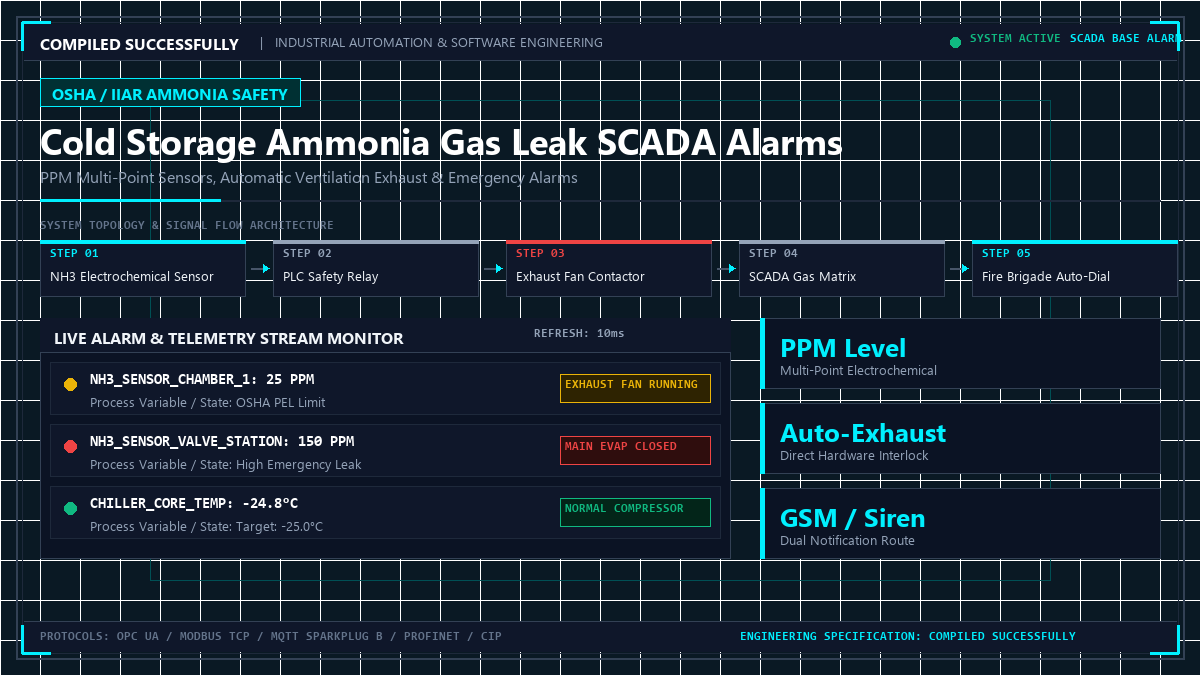Click the green dot for CHILLER_CORE_TEMP
The image size is (1200, 675).
tap(70, 508)
